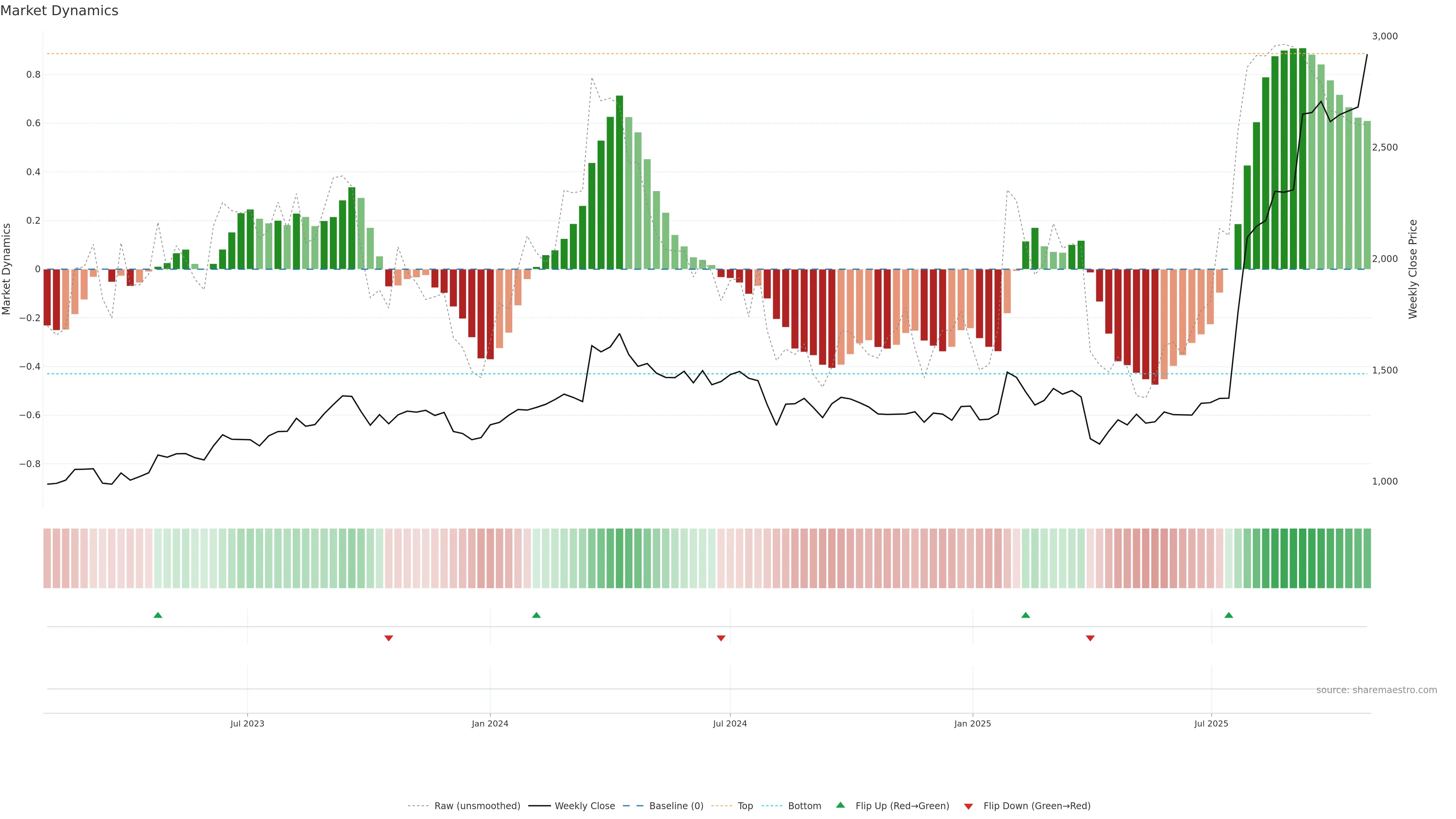Click the flip-up triangle near Feb 2025

[1025, 615]
